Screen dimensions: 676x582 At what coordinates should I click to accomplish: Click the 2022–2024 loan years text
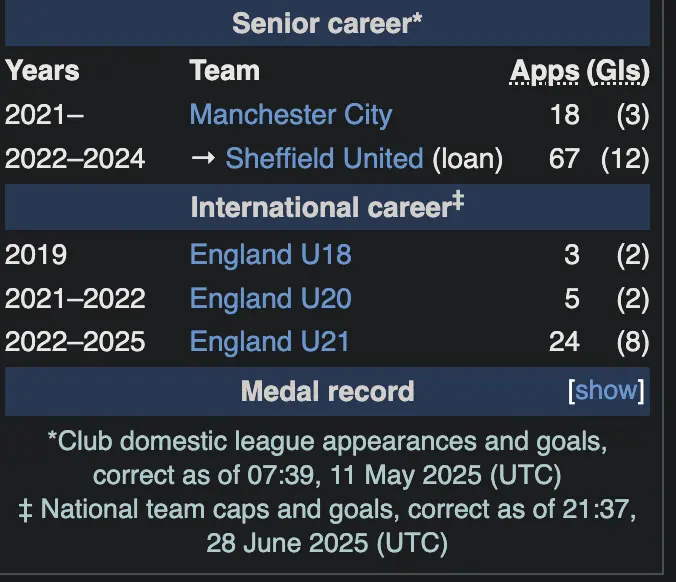[75, 159]
